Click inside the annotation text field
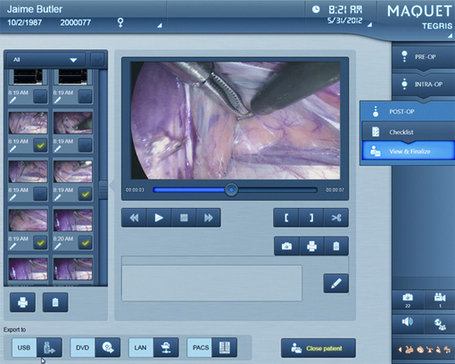Viewport: 455px width, 364px height. click(x=212, y=283)
